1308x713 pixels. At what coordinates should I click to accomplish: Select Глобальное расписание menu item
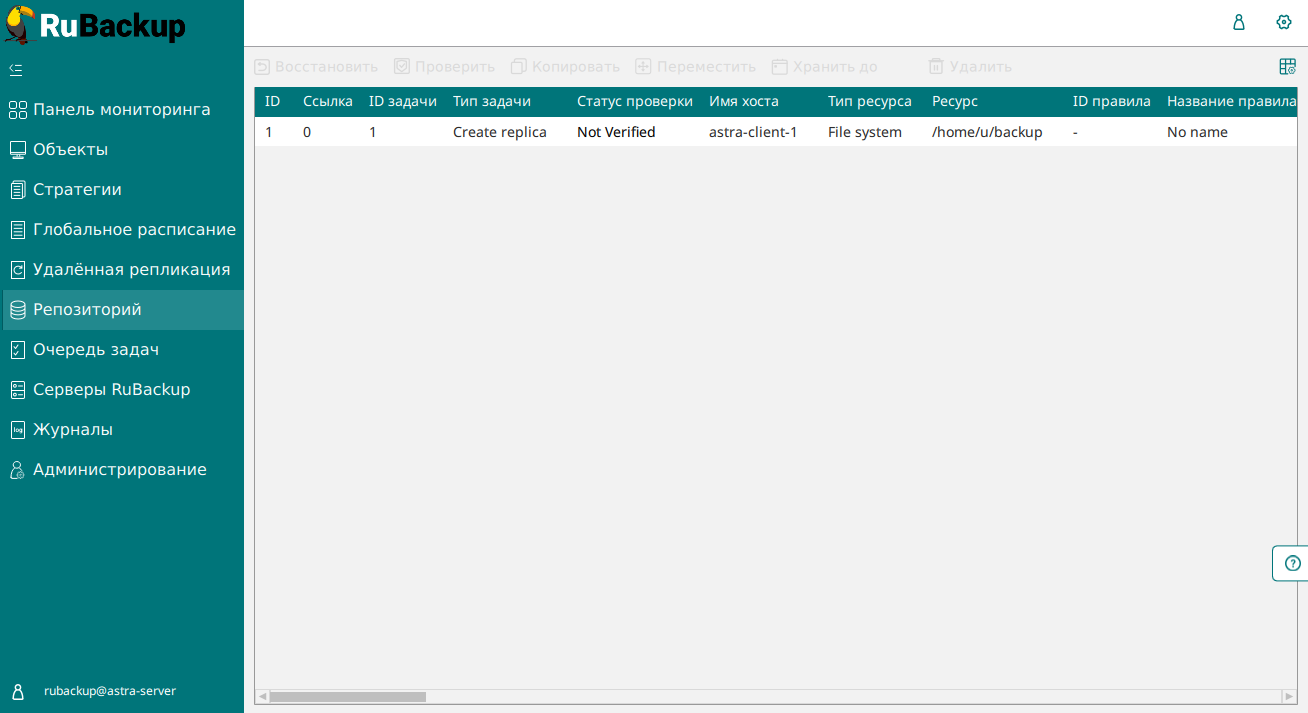(134, 230)
